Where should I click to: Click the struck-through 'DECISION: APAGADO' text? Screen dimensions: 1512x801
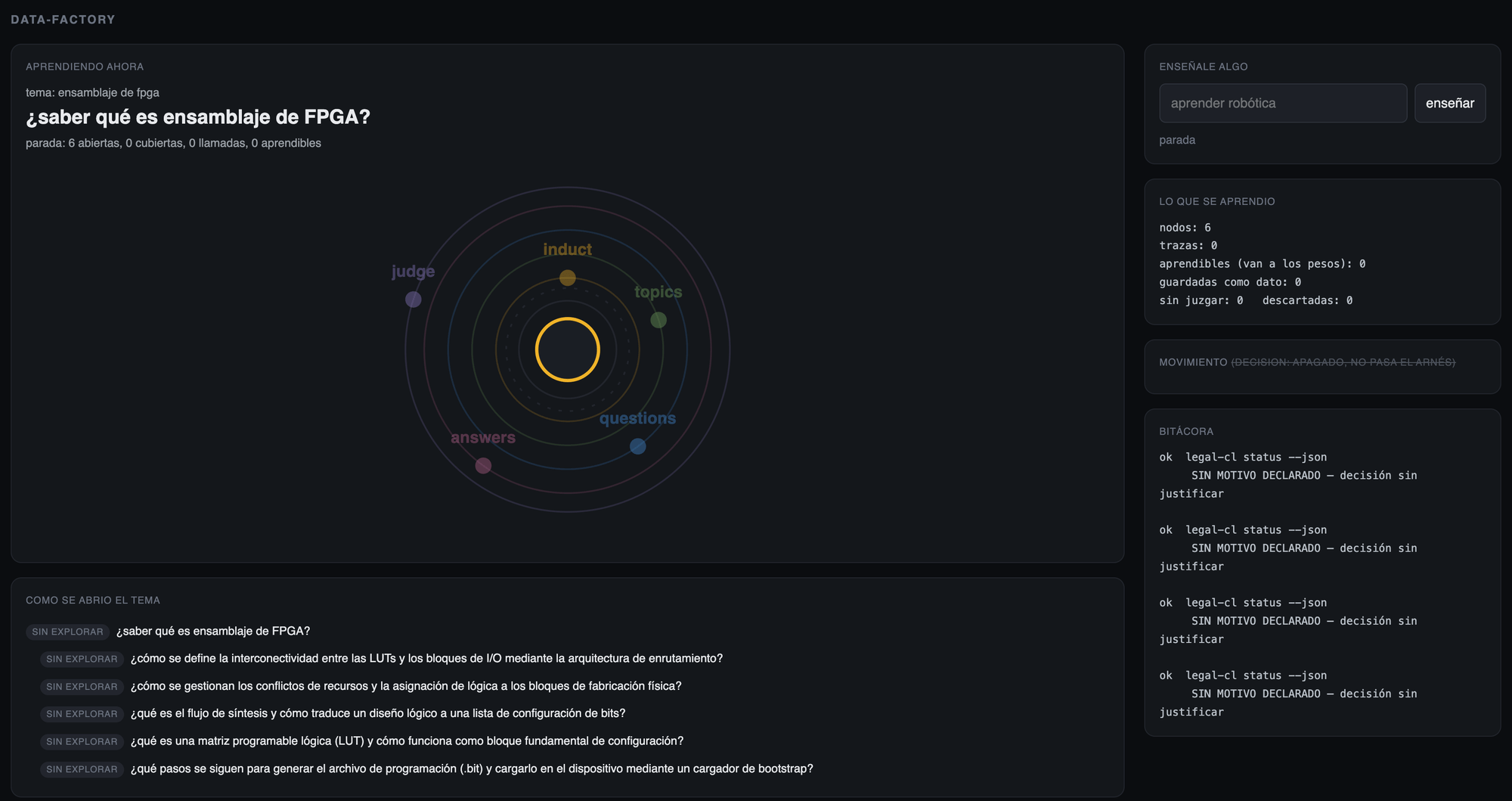[x=1343, y=362]
